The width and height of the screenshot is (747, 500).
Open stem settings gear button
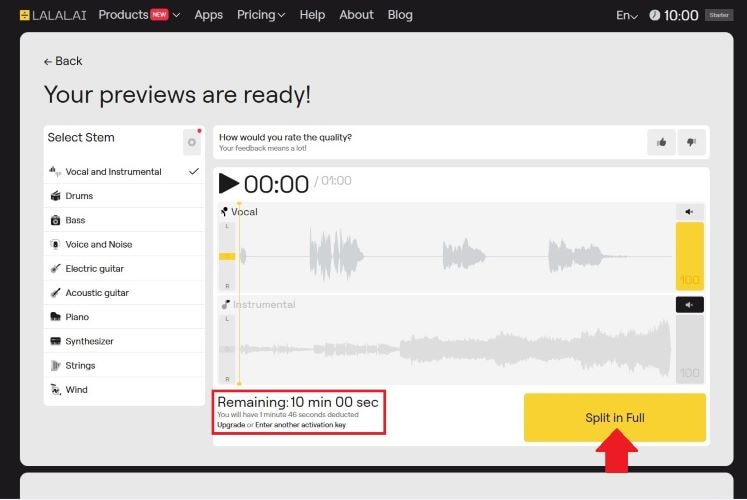coord(192,142)
